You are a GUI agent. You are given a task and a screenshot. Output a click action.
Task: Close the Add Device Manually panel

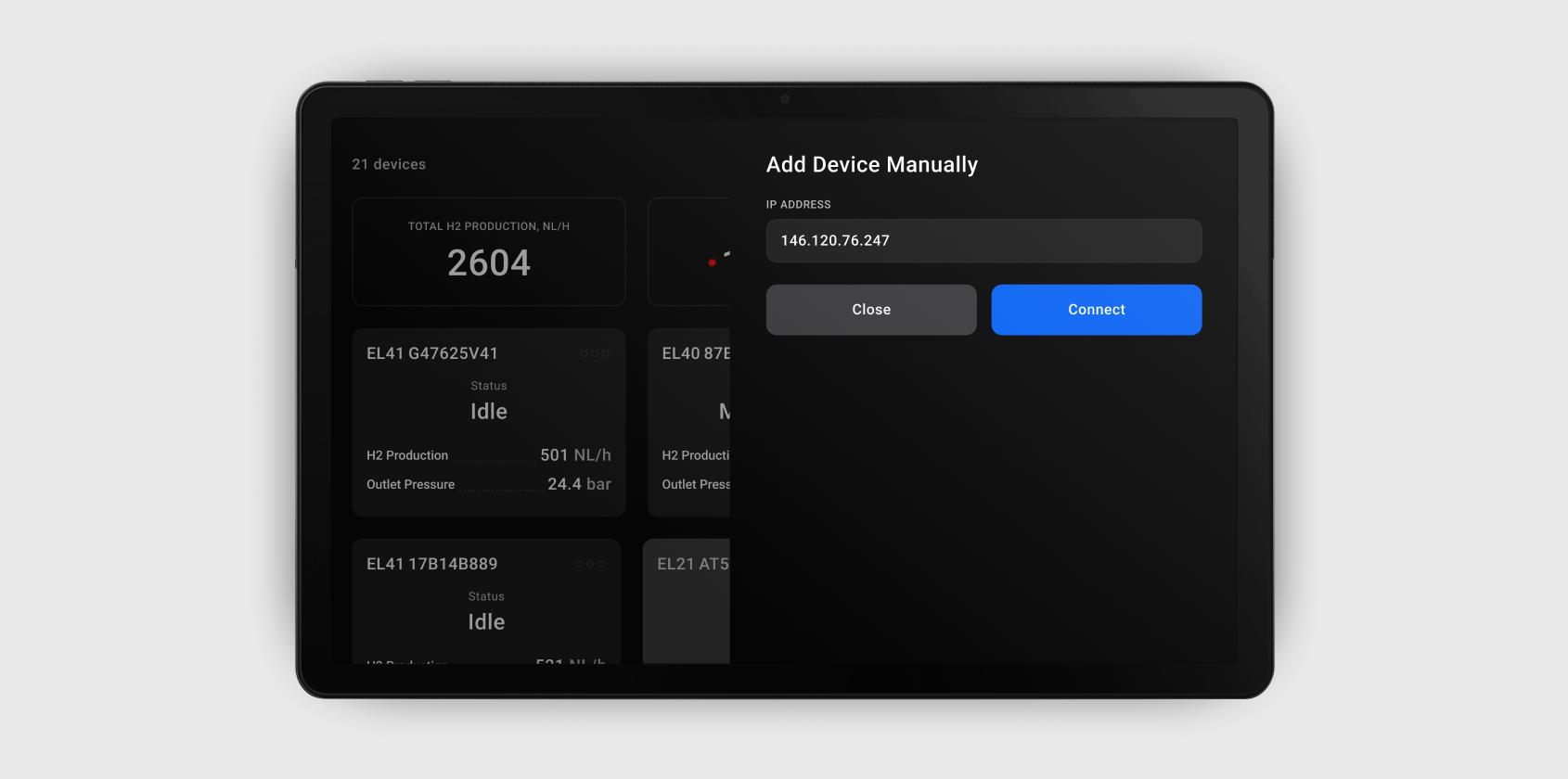click(x=871, y=310)
